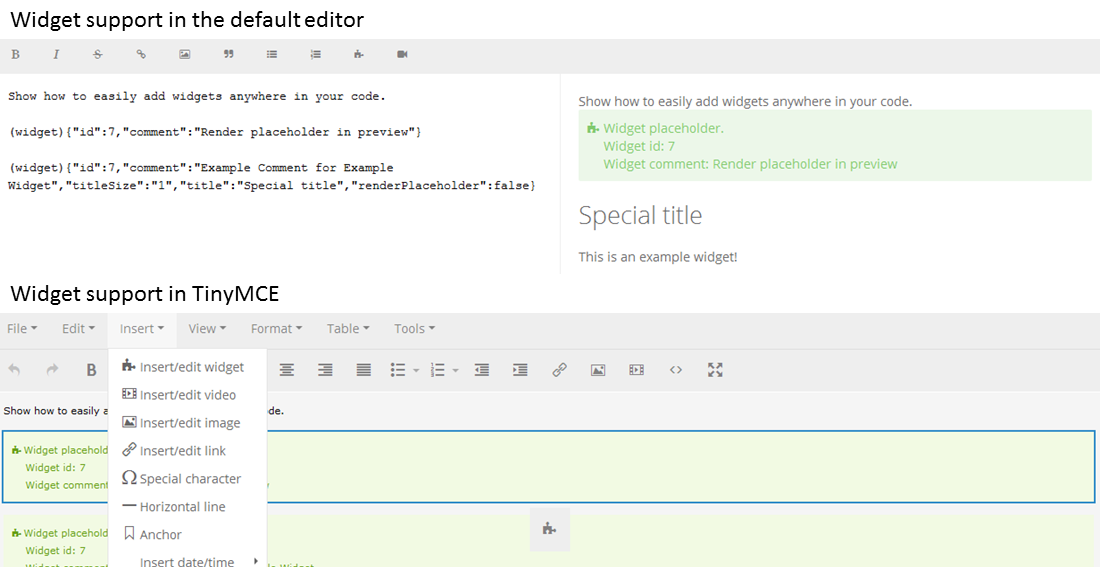
Task: Insert a widget via the default editor puzzle icon
Action: point(358,55)
